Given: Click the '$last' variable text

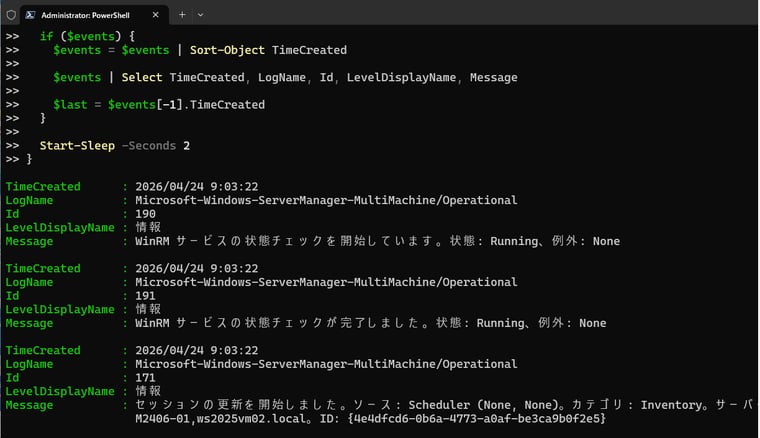Looking at the screenshot, I should (70, 105).
